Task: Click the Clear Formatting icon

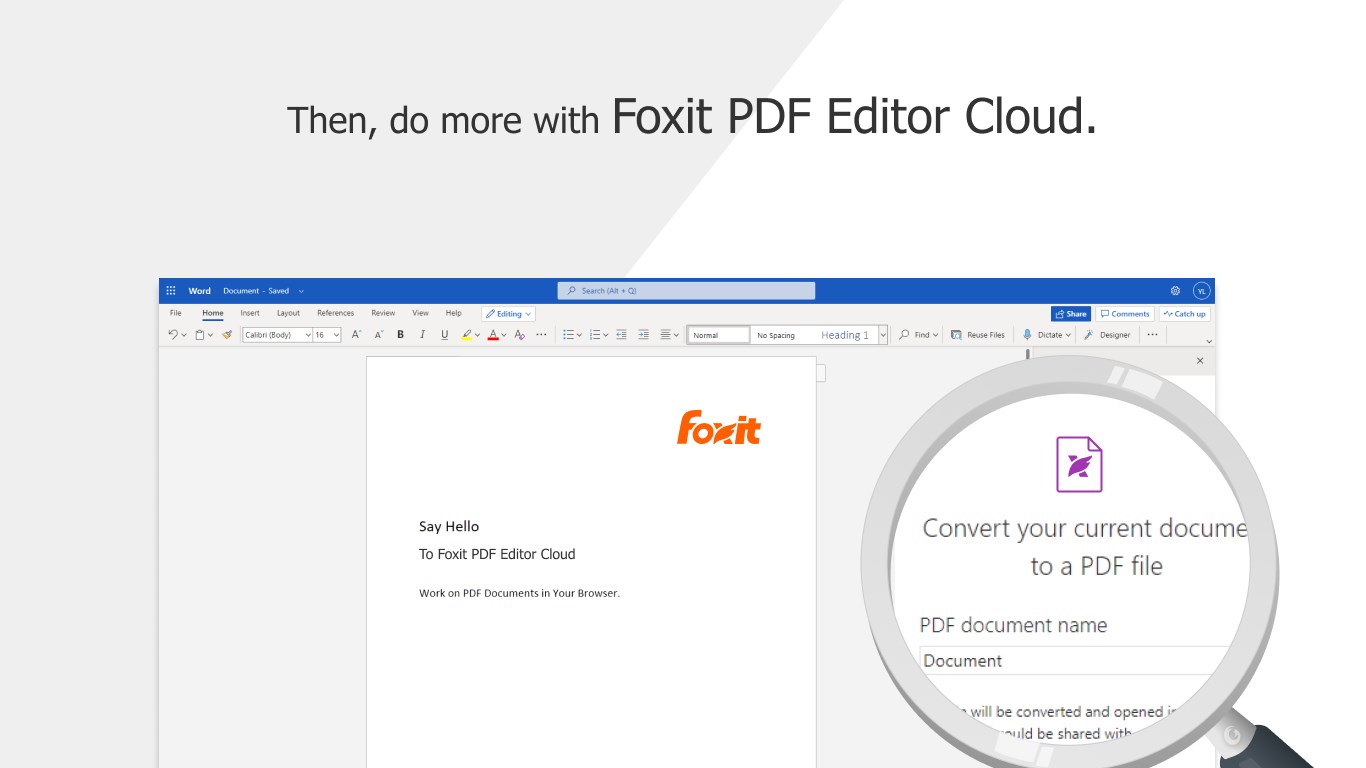Action: point(519,335)
